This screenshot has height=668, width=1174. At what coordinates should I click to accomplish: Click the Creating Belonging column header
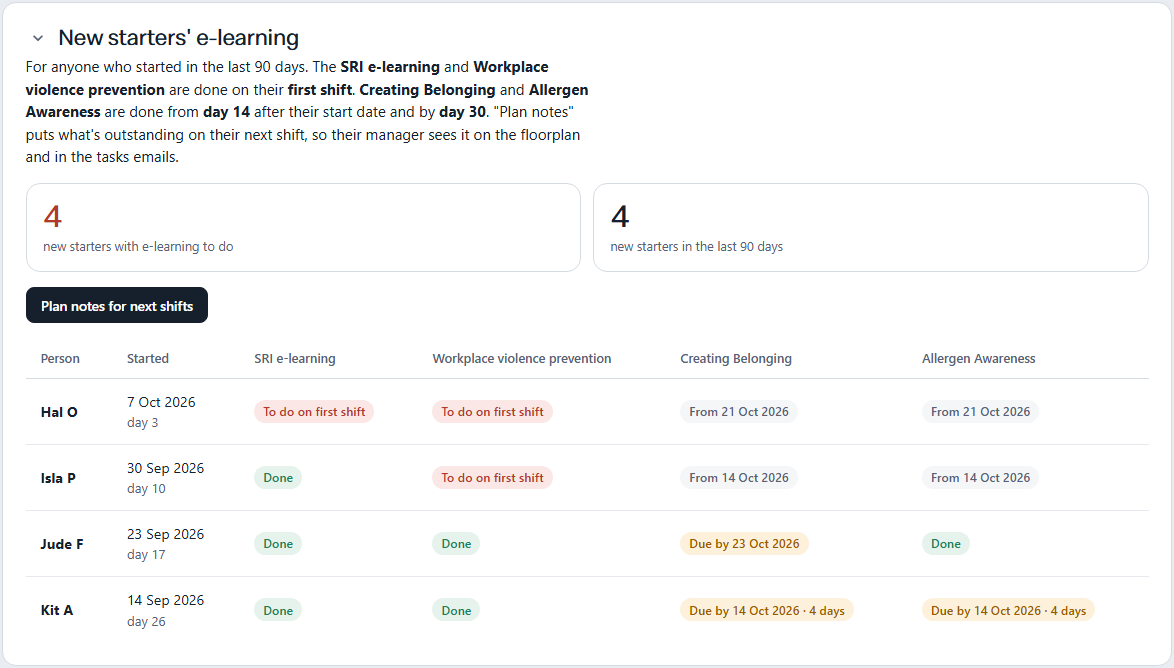coord(735,359)
